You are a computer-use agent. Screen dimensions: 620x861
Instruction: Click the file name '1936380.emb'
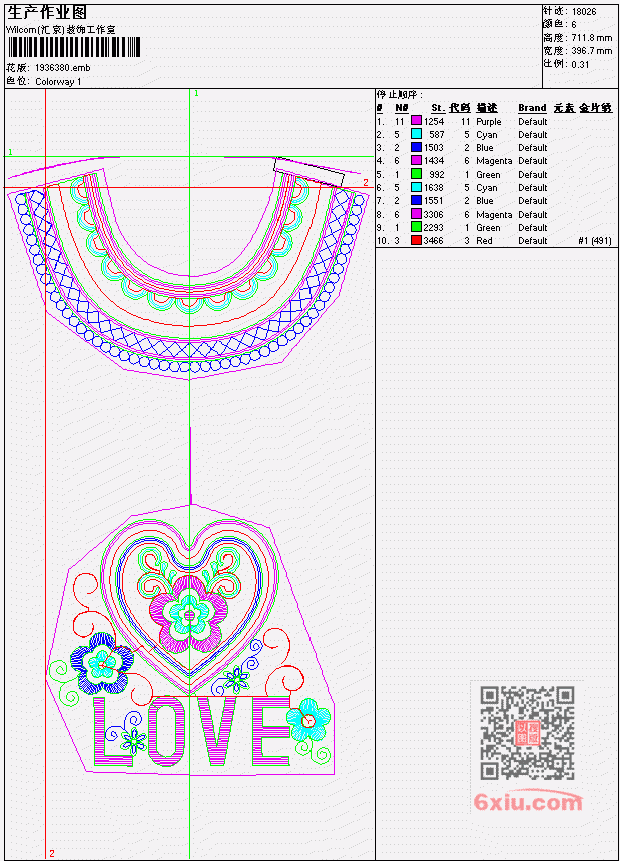coord(63,68)
